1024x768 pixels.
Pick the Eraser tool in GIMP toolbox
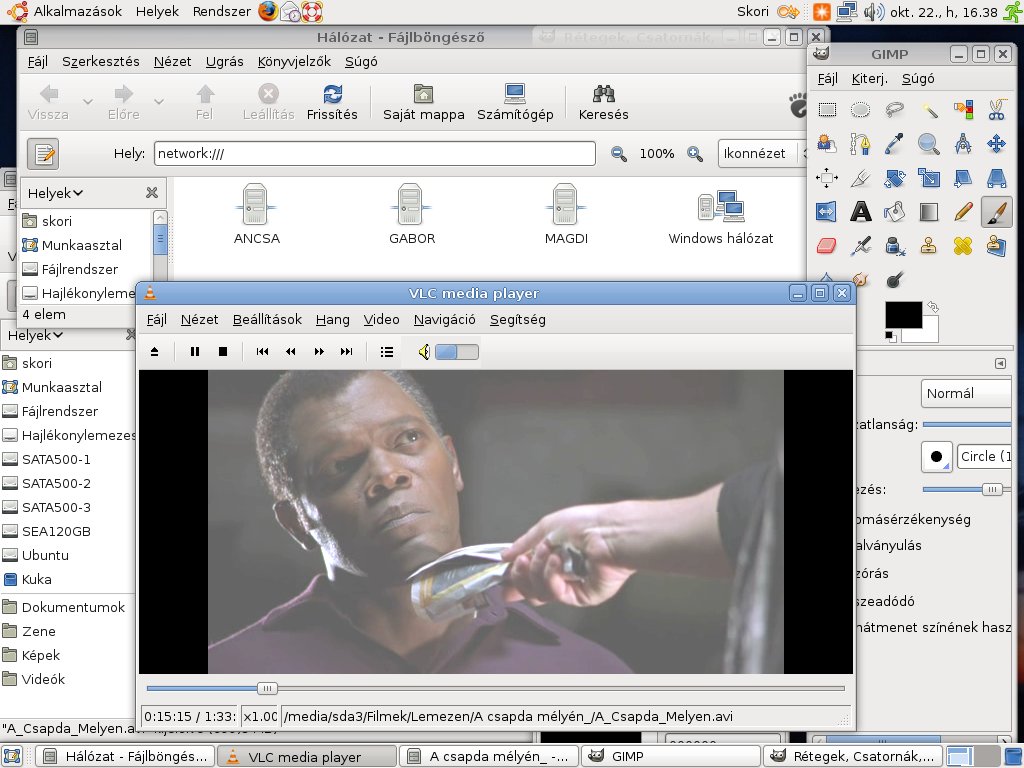[826, 245]
